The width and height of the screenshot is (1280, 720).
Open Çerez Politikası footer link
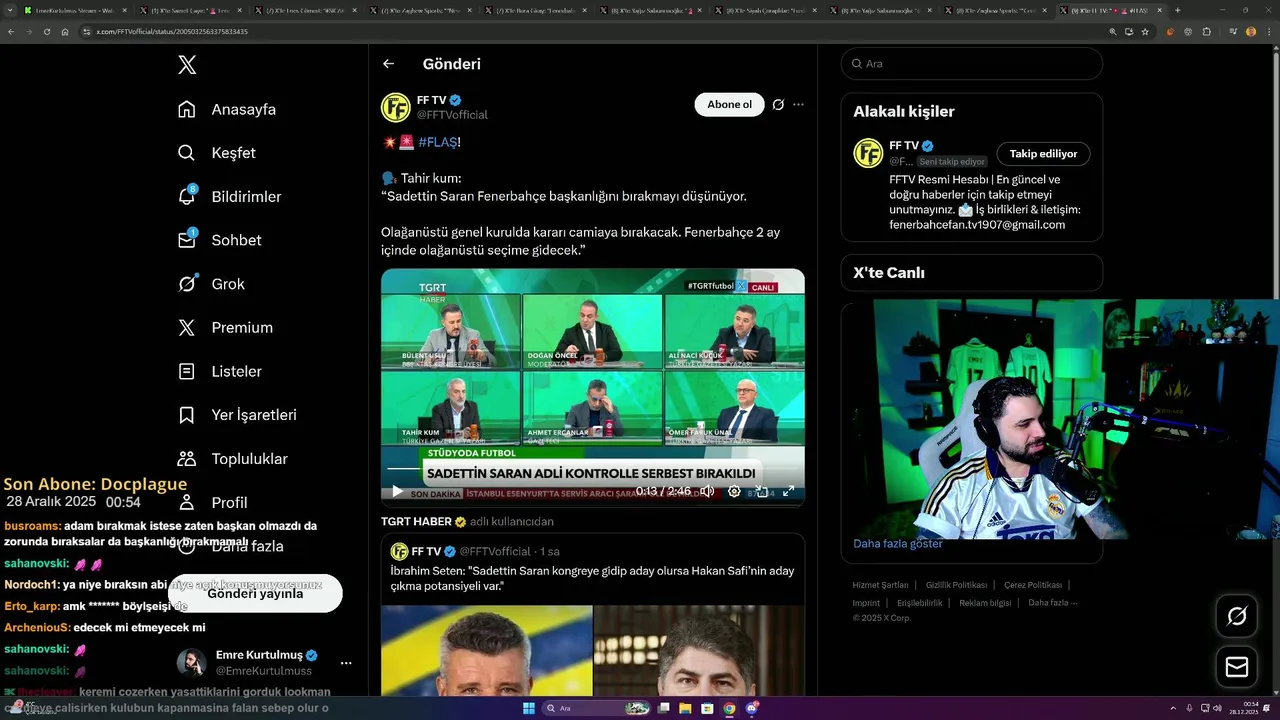(x=1032, y=585)
